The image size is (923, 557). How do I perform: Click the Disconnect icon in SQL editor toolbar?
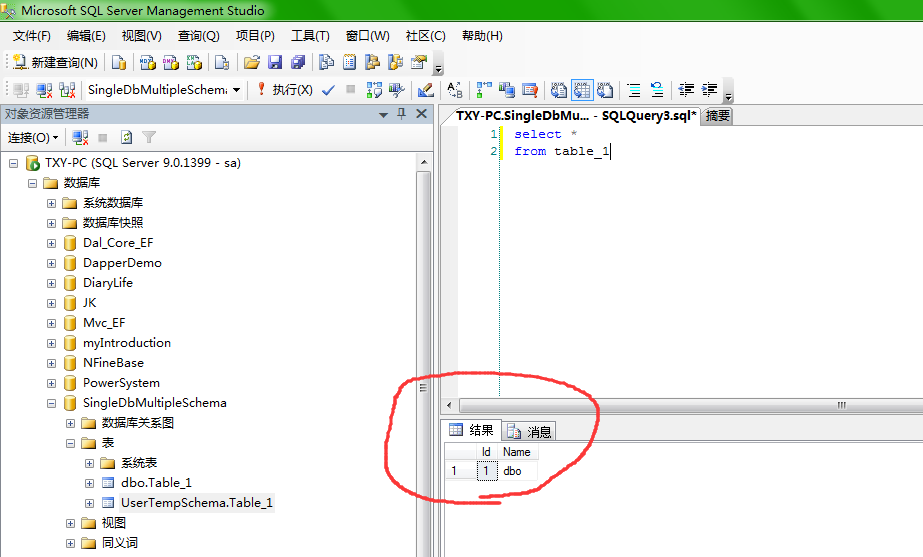coord(44,90)
